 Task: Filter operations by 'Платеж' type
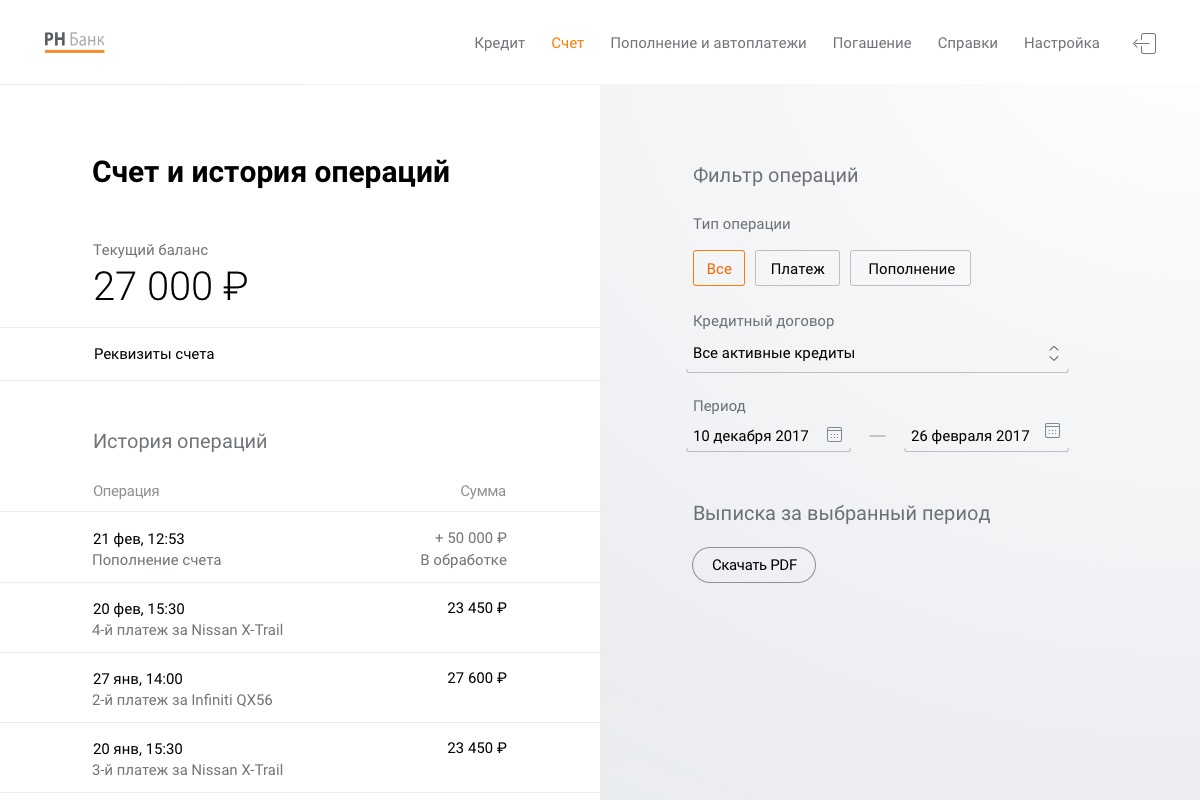[797, 268]
